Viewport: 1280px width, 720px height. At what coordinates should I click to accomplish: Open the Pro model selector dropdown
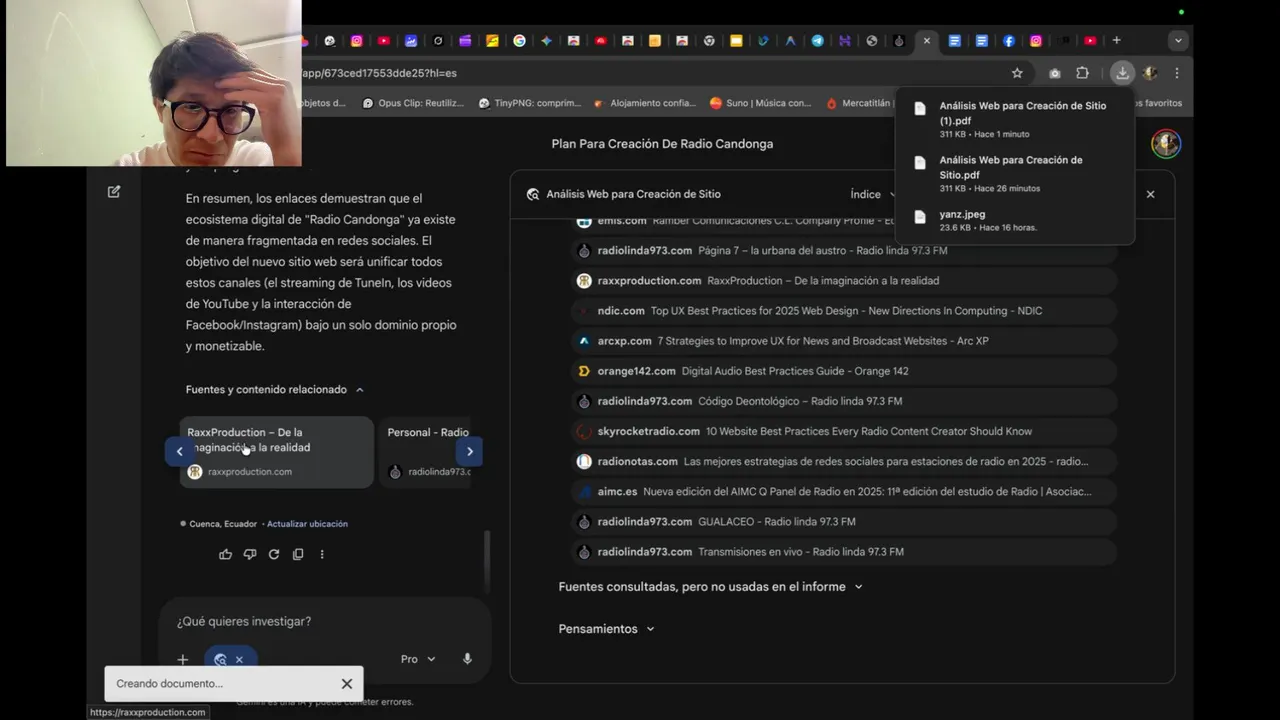tap(418, 659)
